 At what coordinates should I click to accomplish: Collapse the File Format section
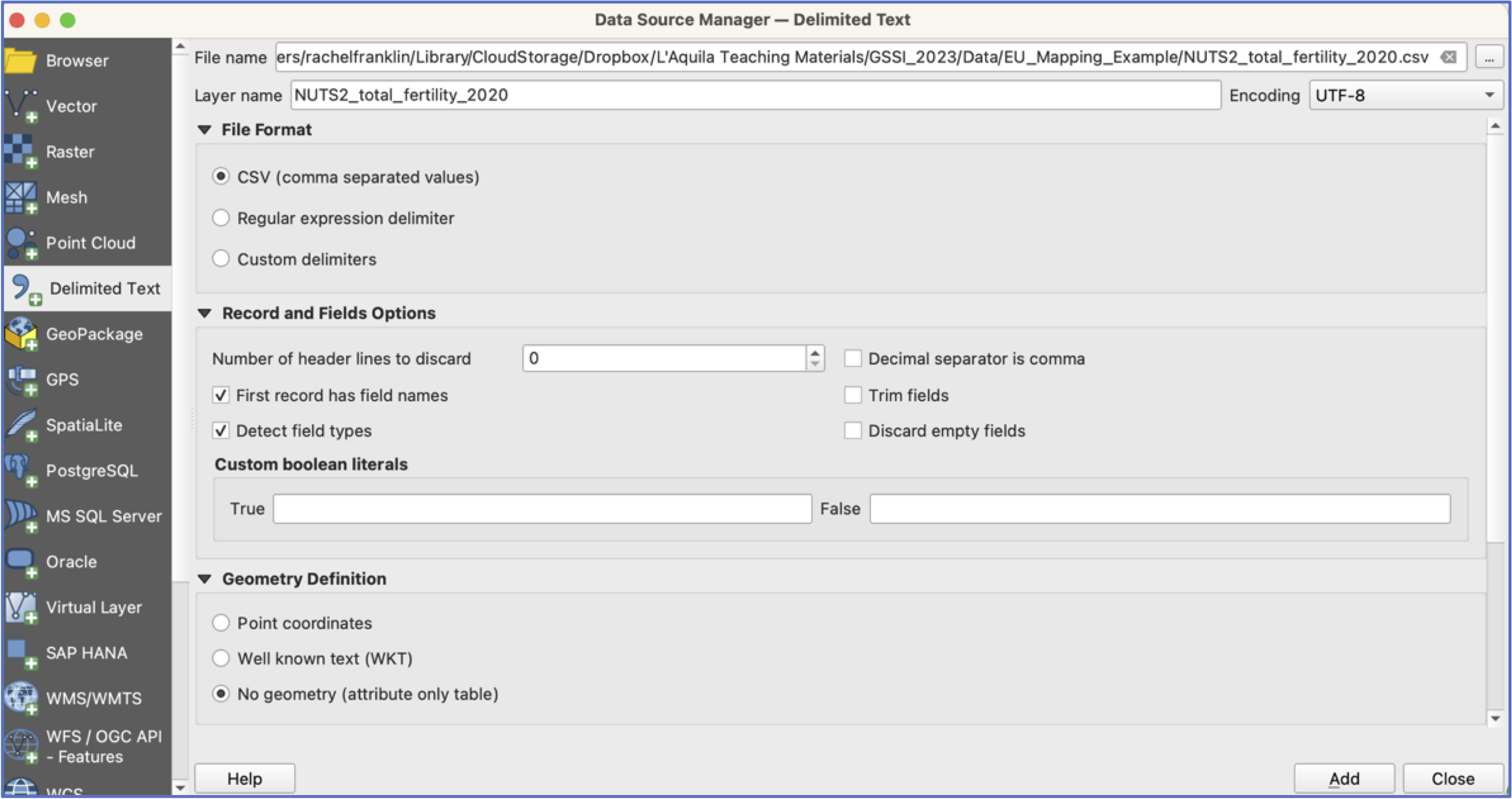click(204, 129)
